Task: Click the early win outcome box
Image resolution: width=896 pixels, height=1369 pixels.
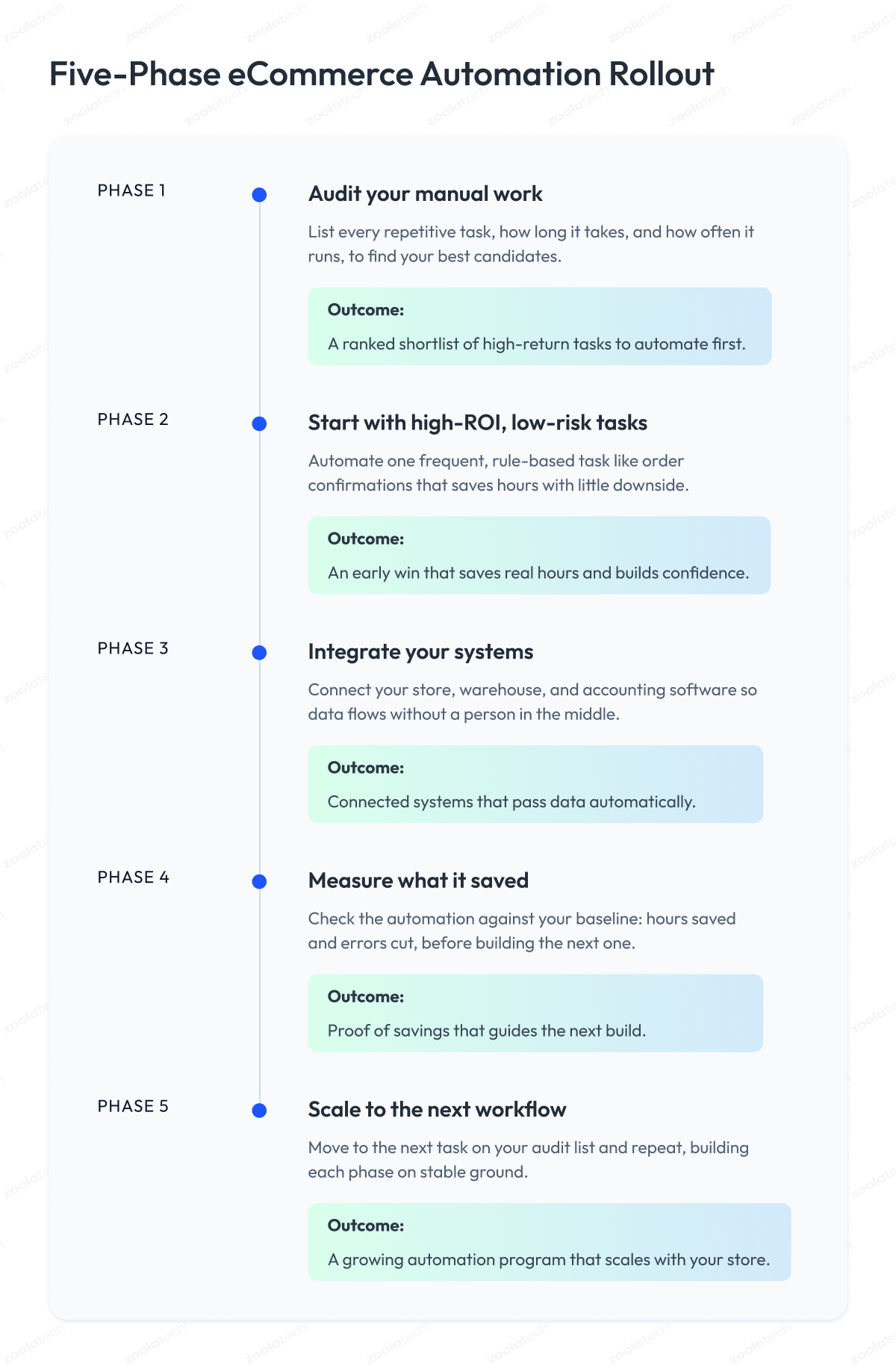Action: [x=539, y=555]
